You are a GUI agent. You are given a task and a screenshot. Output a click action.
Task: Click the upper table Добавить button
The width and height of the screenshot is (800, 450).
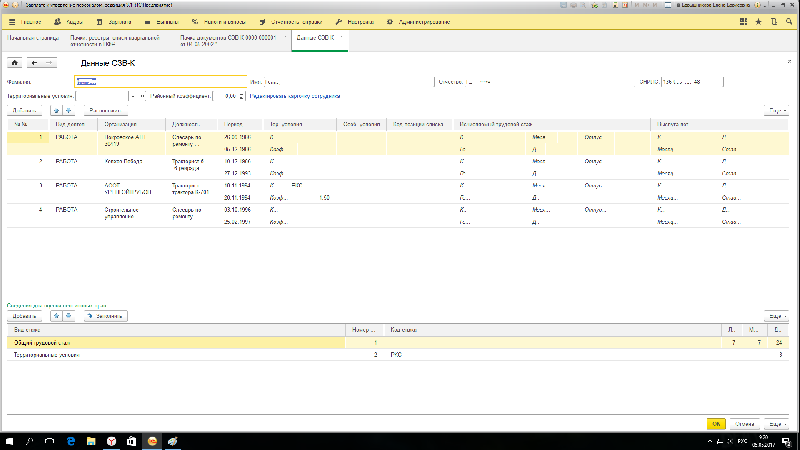click(24, 110)
